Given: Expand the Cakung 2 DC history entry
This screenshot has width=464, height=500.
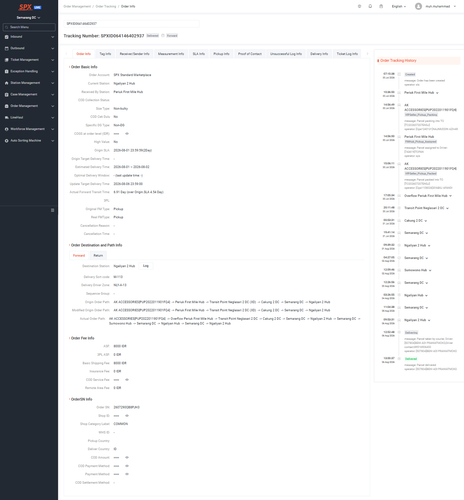Looking at the screenshot, I should click(426, 221).
